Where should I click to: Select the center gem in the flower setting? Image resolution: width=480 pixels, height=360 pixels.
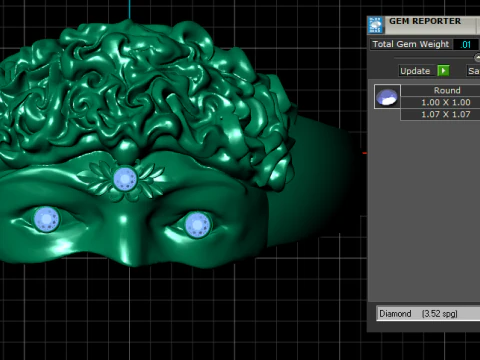(125, 179)
